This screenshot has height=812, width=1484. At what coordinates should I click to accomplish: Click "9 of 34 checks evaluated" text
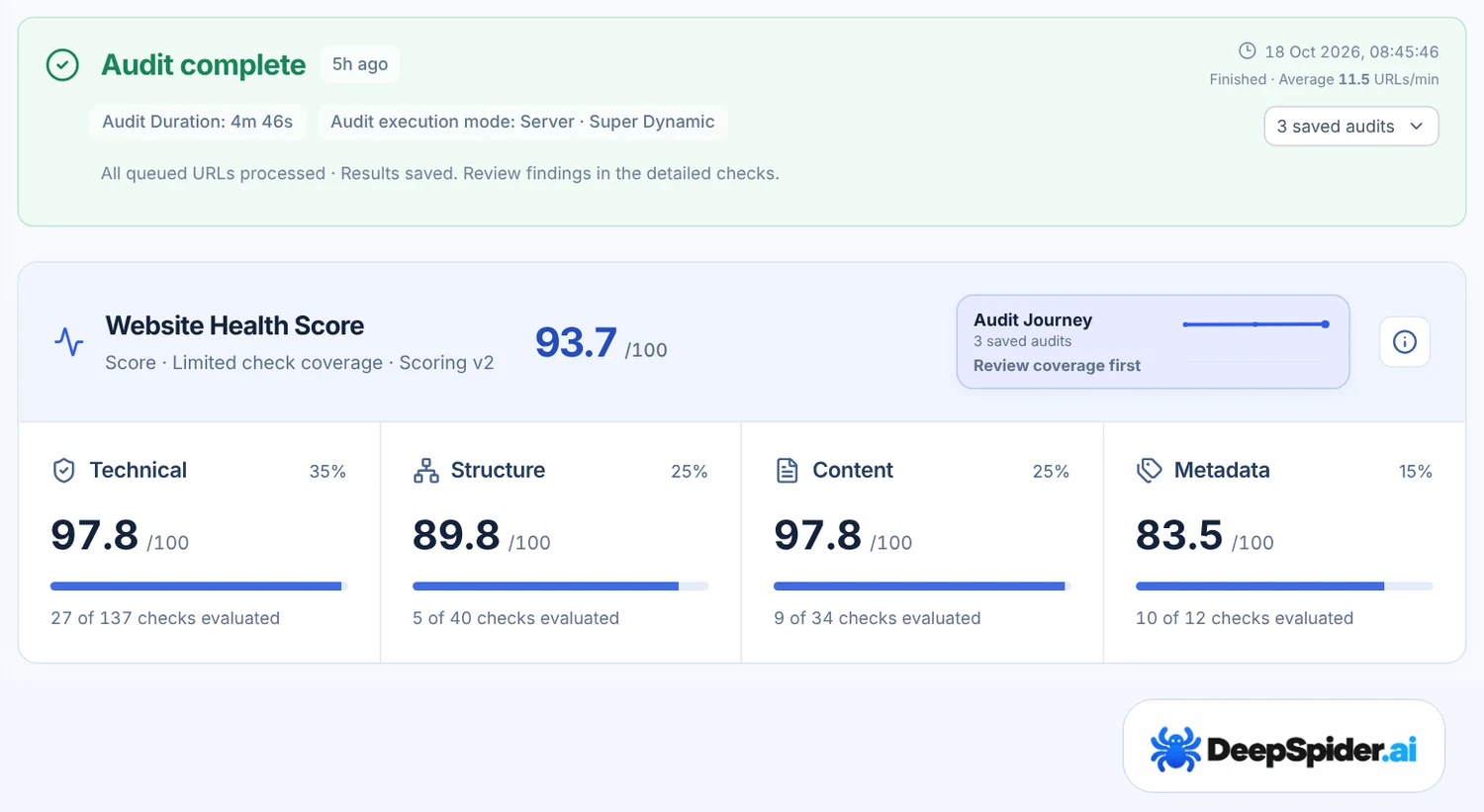pyautogui.click(x=878, y=618)
